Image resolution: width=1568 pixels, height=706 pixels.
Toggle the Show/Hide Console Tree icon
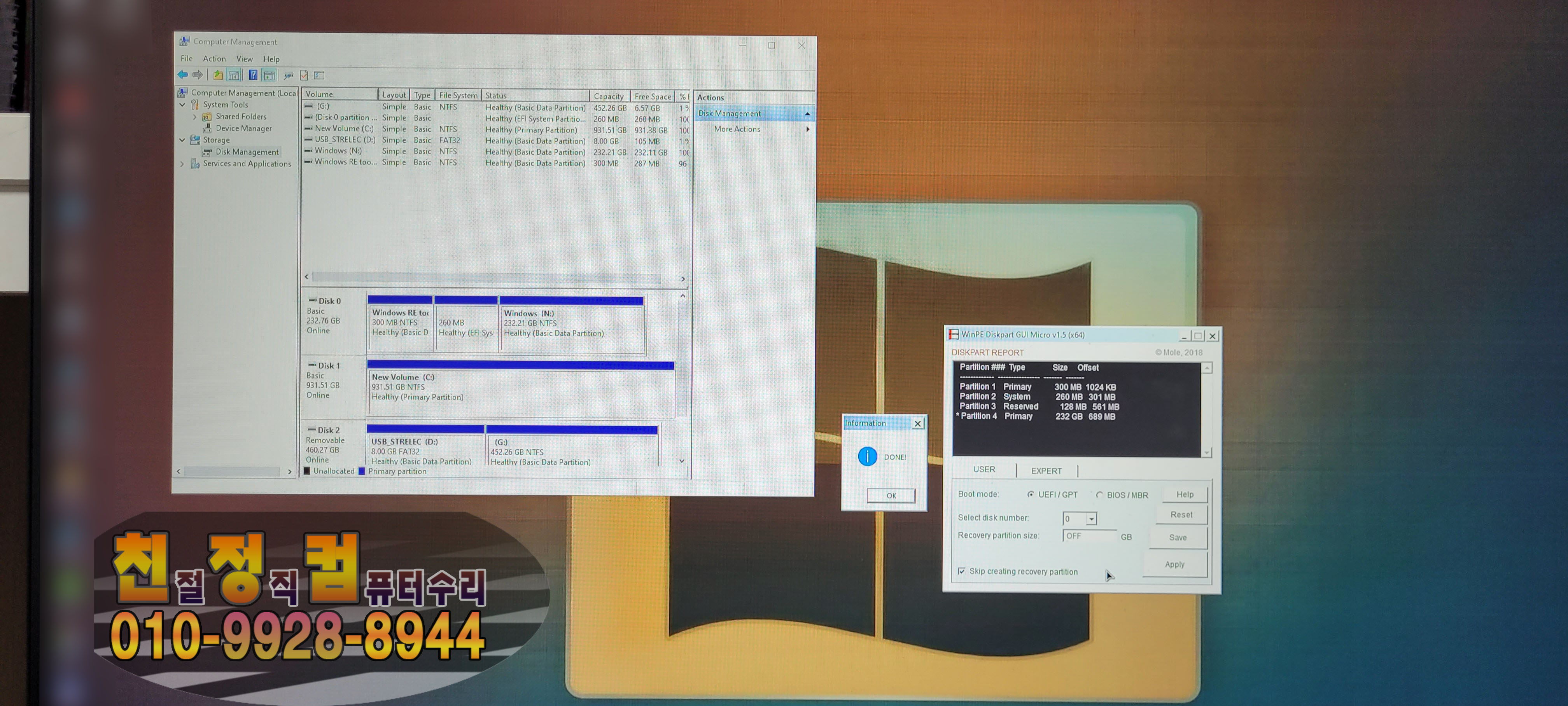click(234, 75)
